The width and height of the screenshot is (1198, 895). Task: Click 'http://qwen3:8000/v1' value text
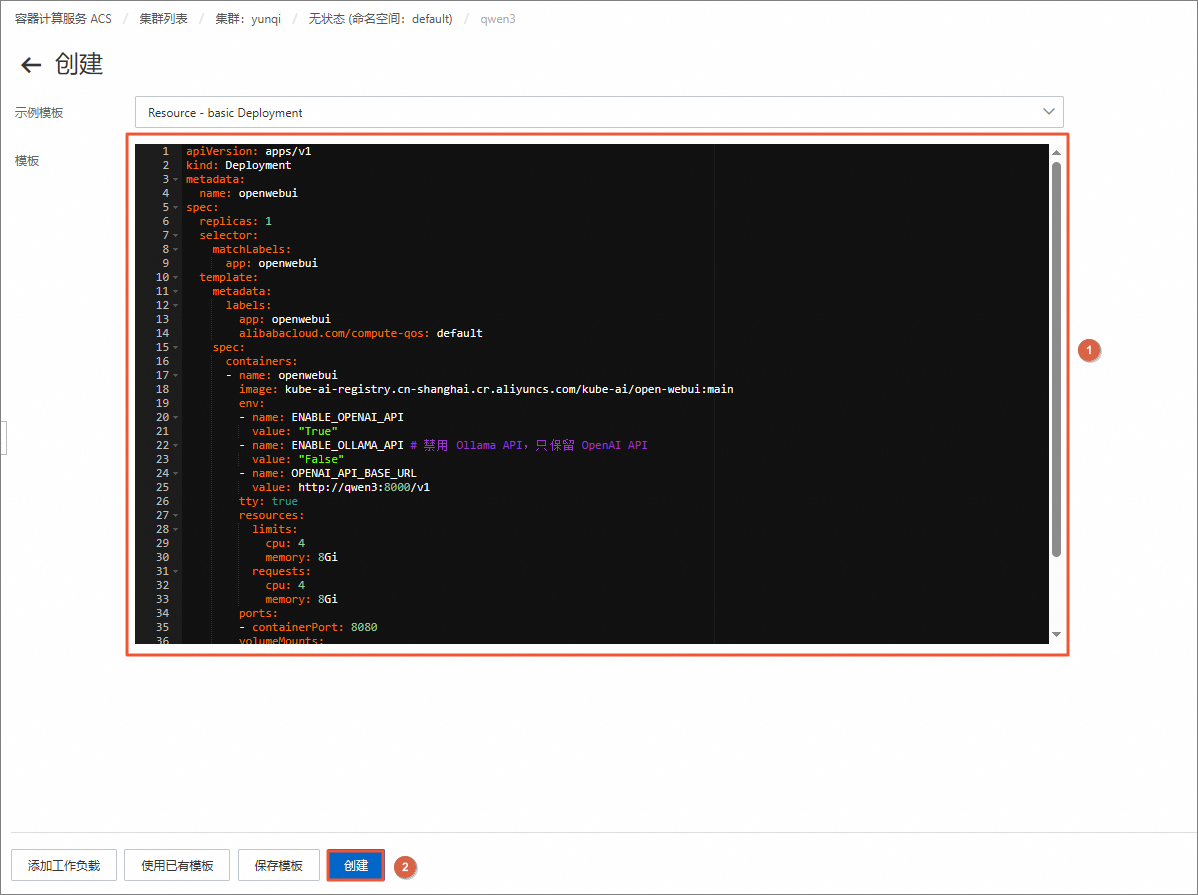[x=364, y=488]
